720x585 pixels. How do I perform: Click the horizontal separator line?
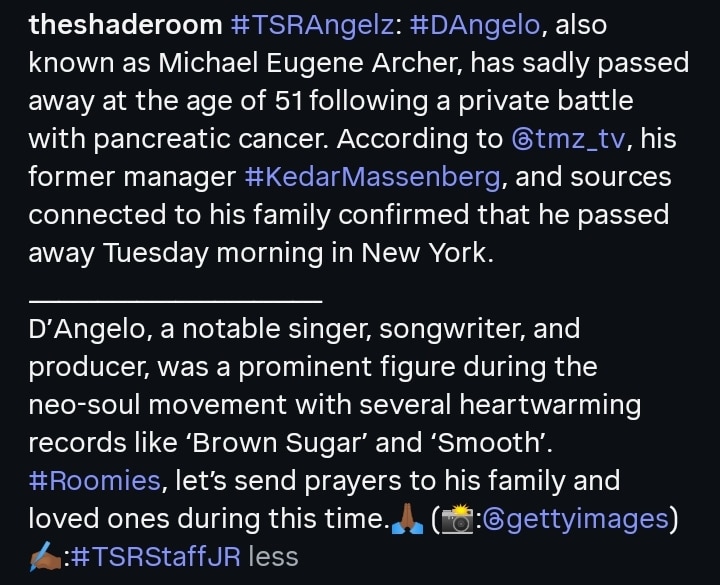coord(175,300)
